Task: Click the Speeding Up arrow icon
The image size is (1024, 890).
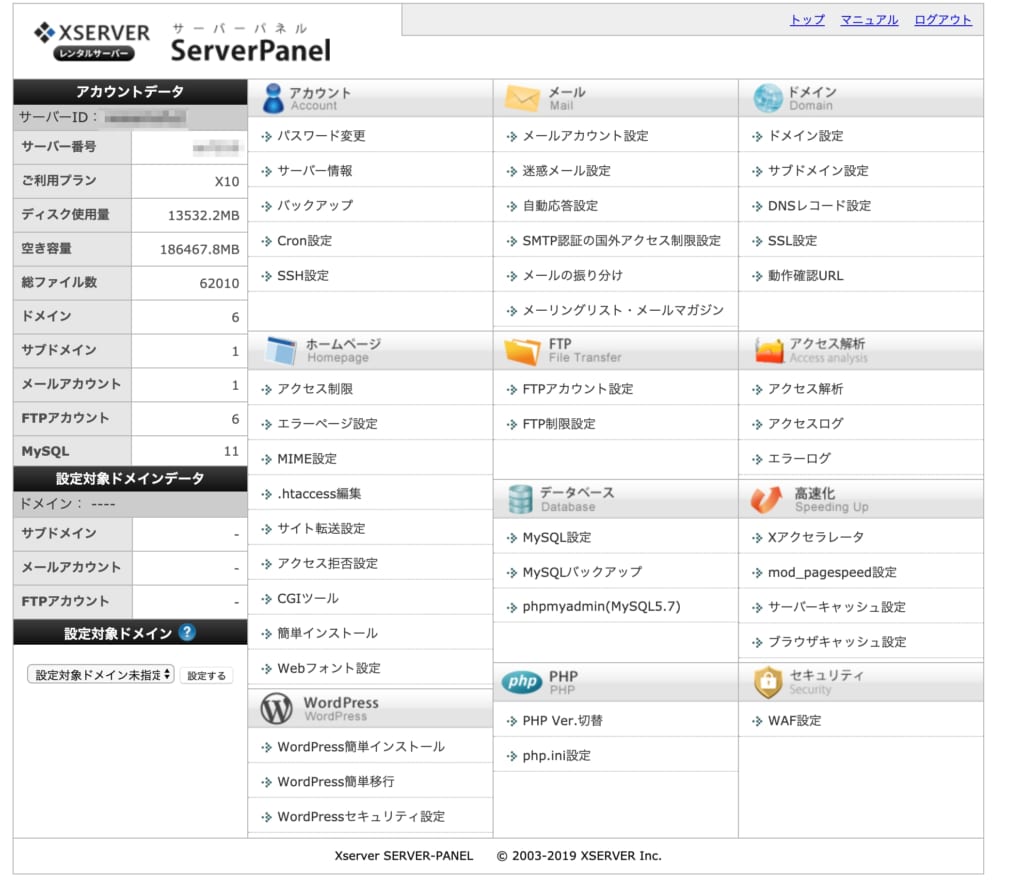Action: [x=767, y=500]
